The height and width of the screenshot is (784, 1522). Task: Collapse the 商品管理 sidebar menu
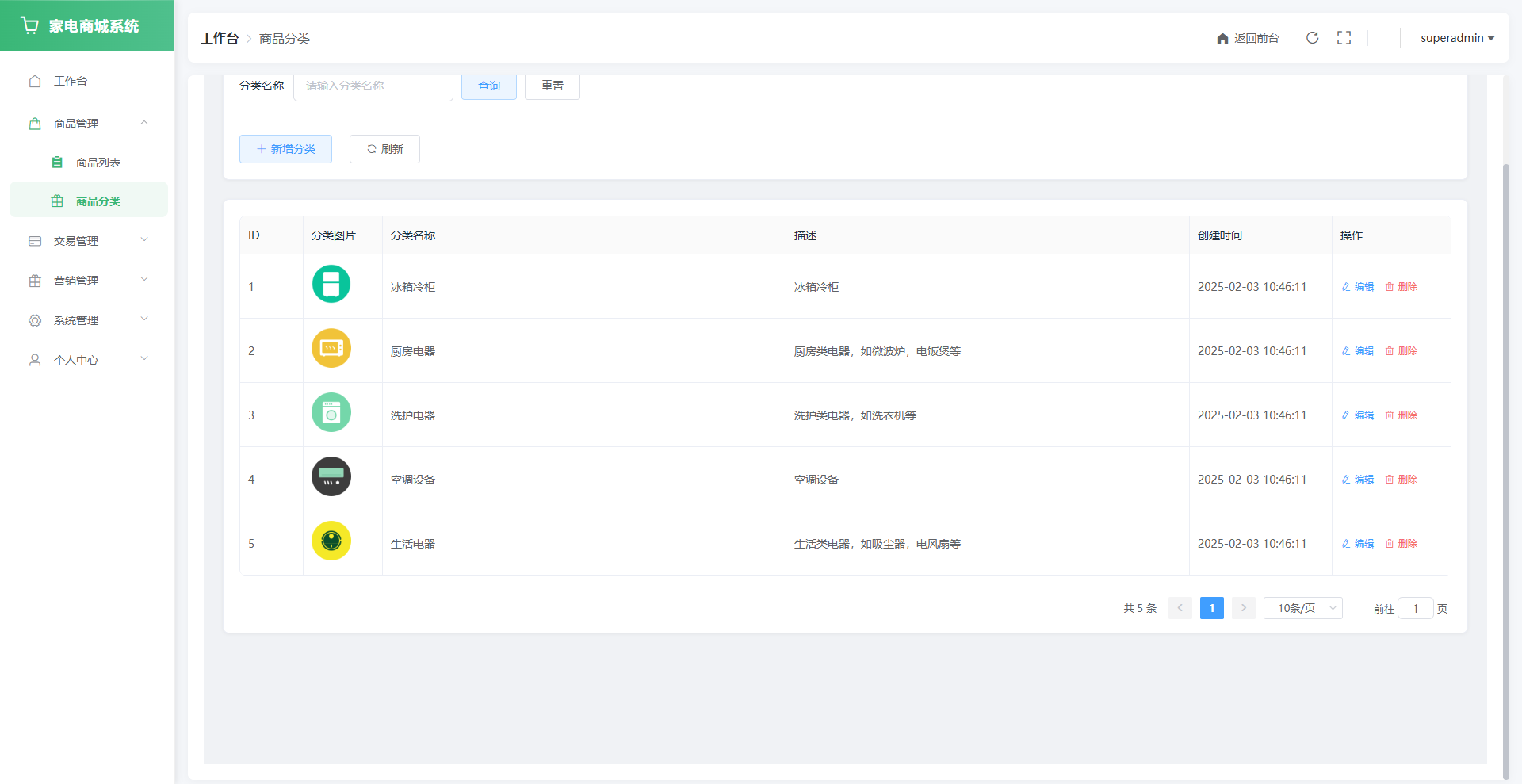coord(87,124)
